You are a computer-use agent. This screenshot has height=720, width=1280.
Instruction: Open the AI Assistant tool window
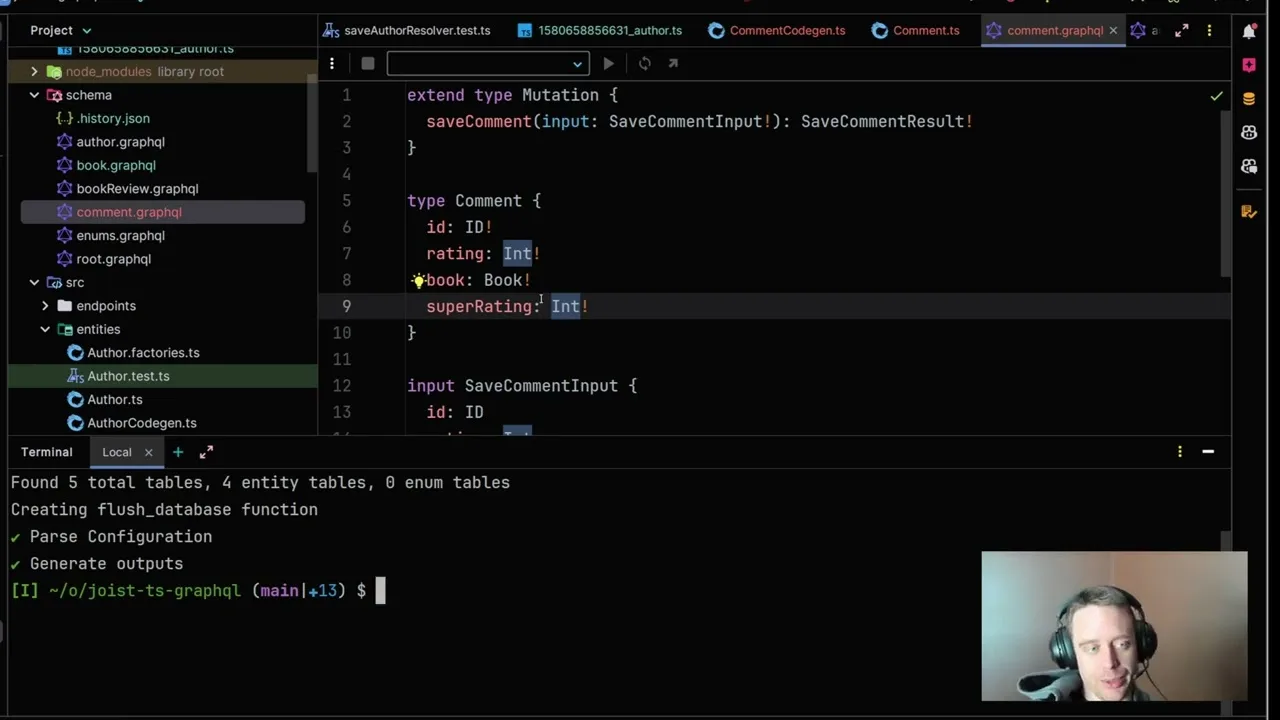pyautogui.click(x=1249, y=65)
